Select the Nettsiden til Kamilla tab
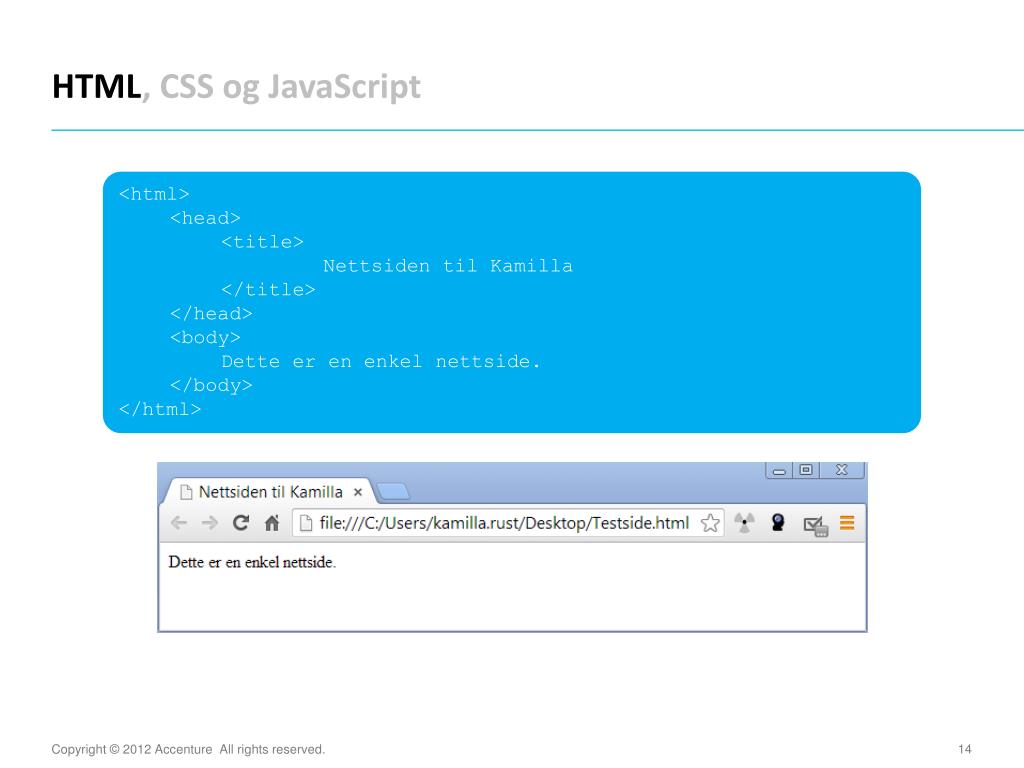 coord(270,492)
